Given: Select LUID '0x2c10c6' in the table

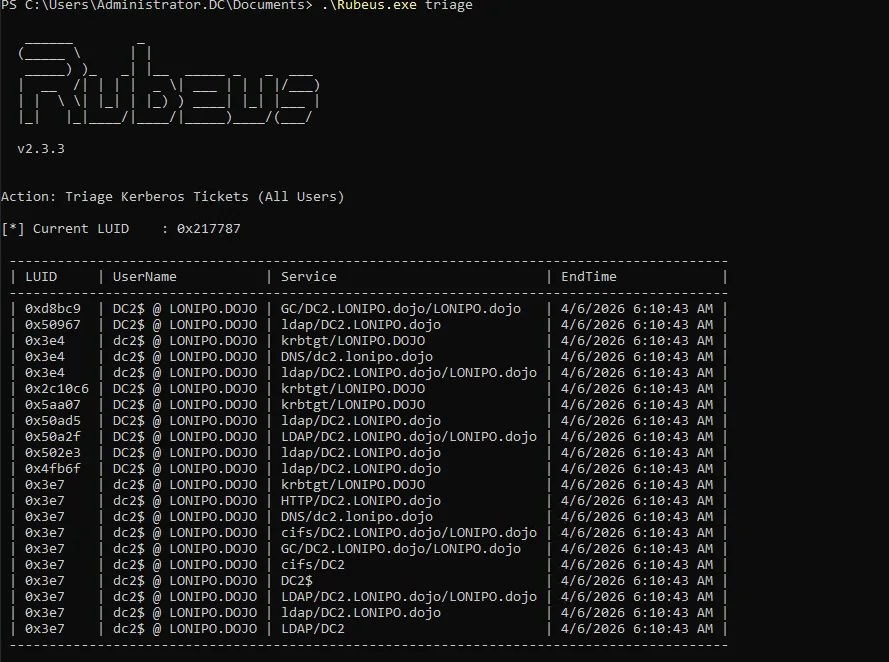Looking at the screenshot, I should 57,389.
